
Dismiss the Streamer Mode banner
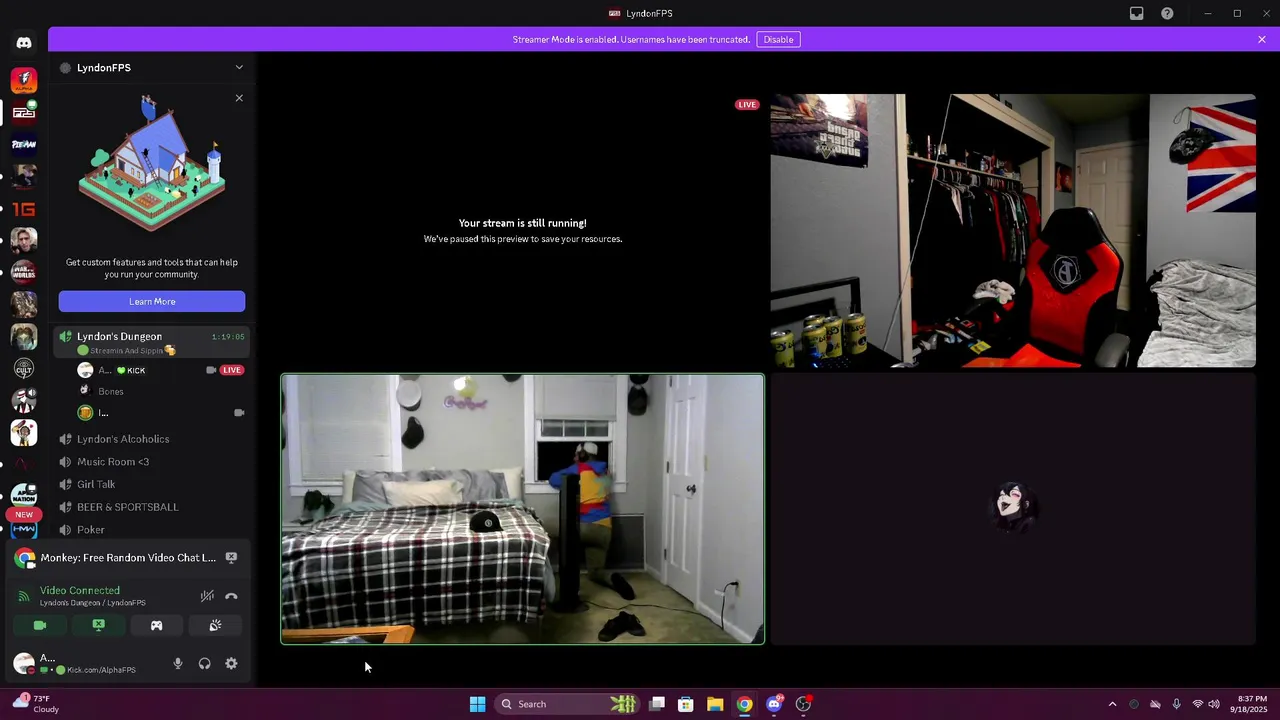tap(1262, 39)
